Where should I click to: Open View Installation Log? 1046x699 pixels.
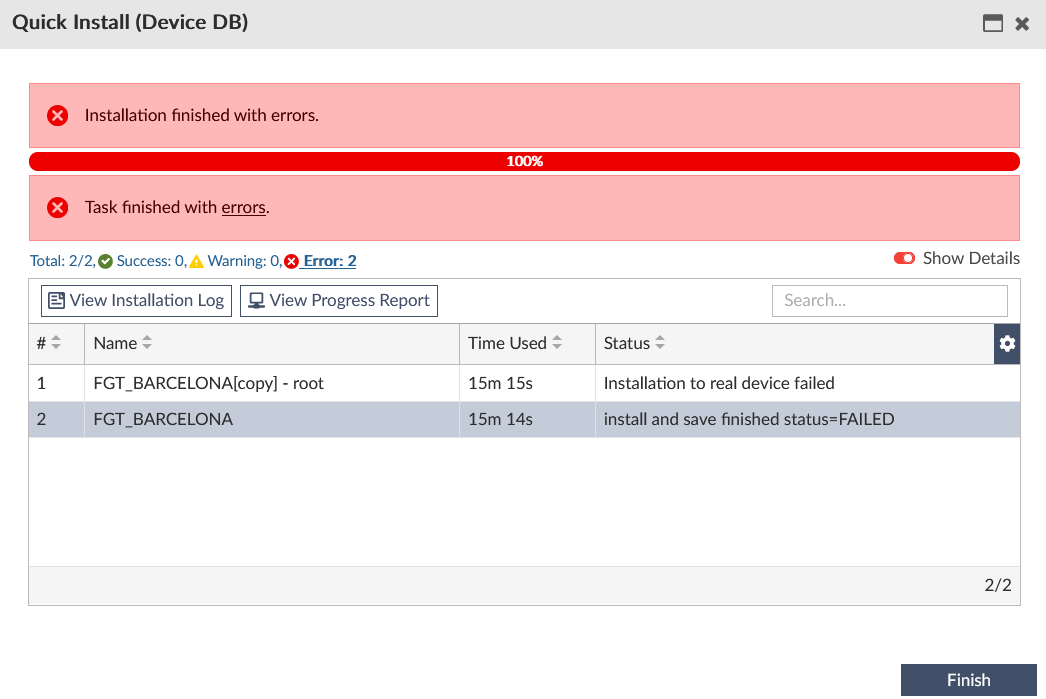point(136,301)
